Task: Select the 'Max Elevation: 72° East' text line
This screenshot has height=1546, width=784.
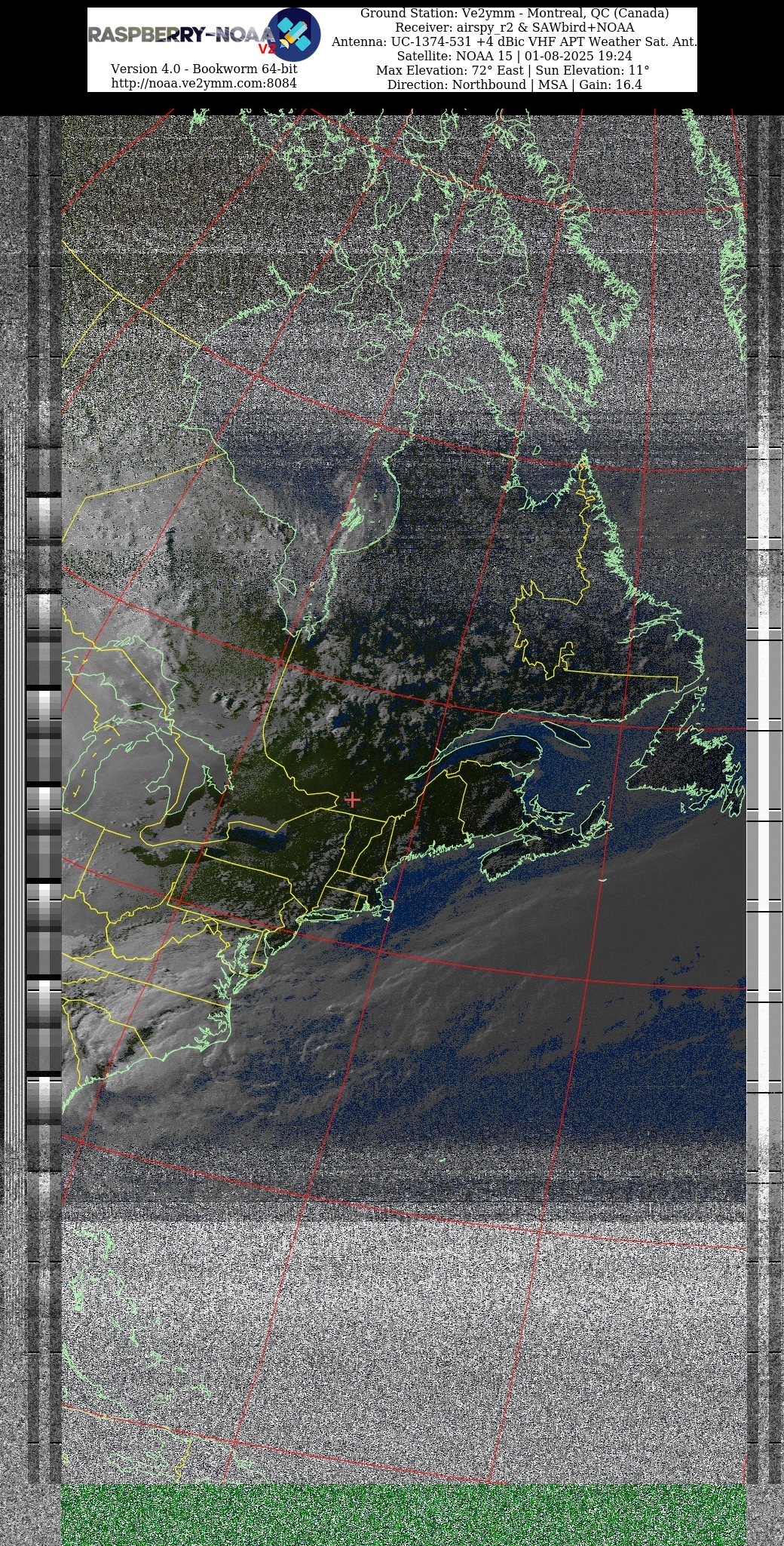Action: 514,71
